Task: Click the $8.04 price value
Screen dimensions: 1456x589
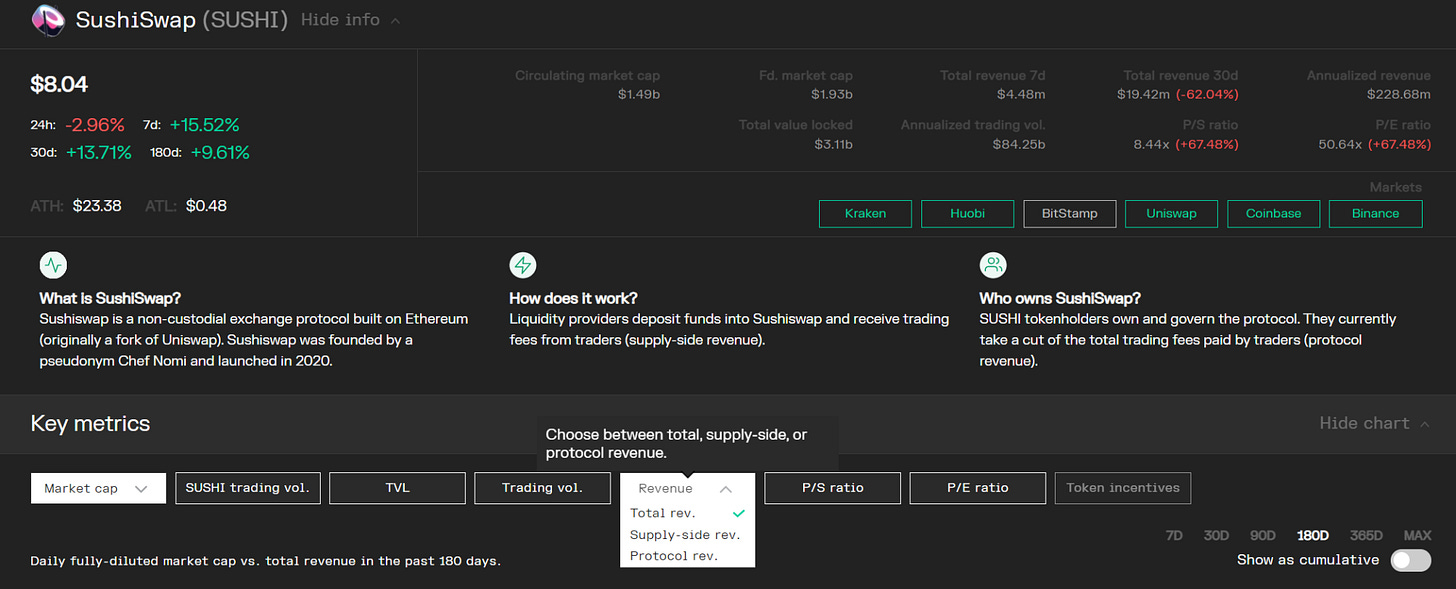Action: (x=59, y=85)
